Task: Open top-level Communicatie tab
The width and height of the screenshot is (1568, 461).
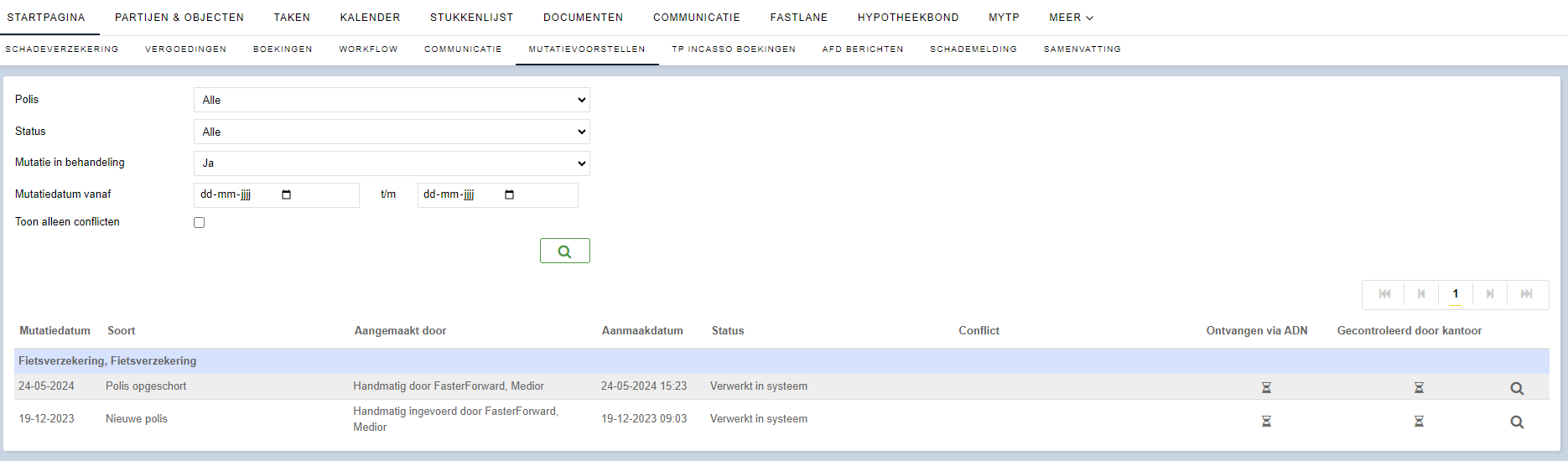Action: pyautogui.click(x=696, y=18)
